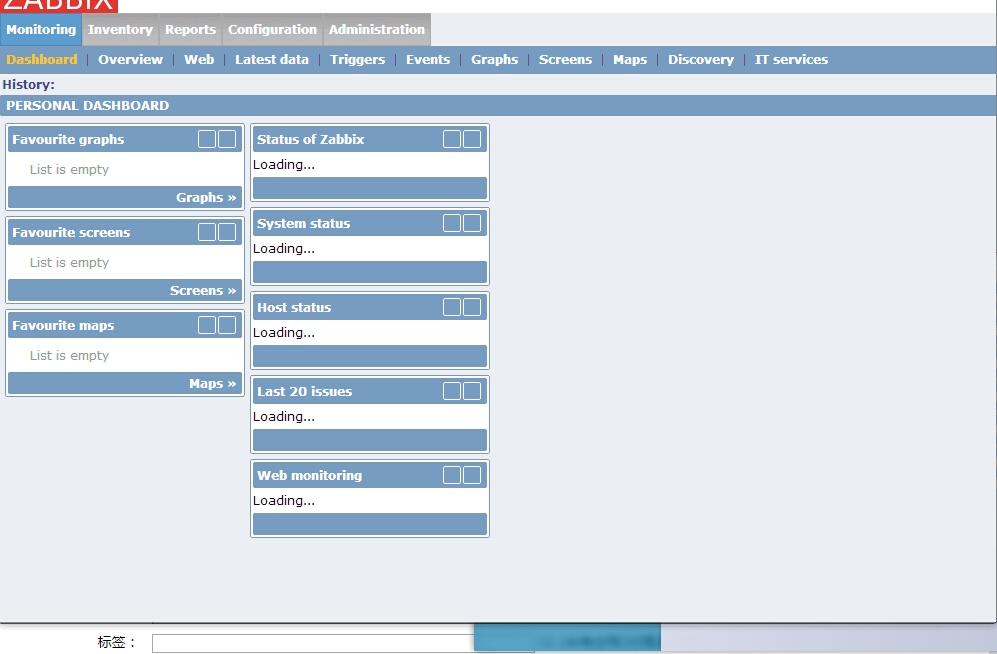Image resolution: width=997 pixels, height=654 pixels.
Task: Open the Inventory tab
Action: pos(120,30)
